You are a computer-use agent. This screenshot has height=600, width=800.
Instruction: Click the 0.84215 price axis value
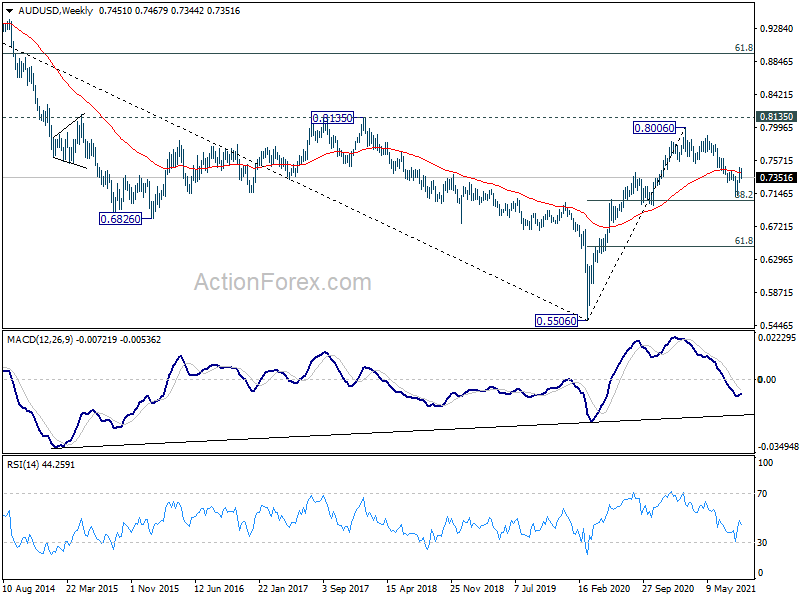[x=777, y=94]
